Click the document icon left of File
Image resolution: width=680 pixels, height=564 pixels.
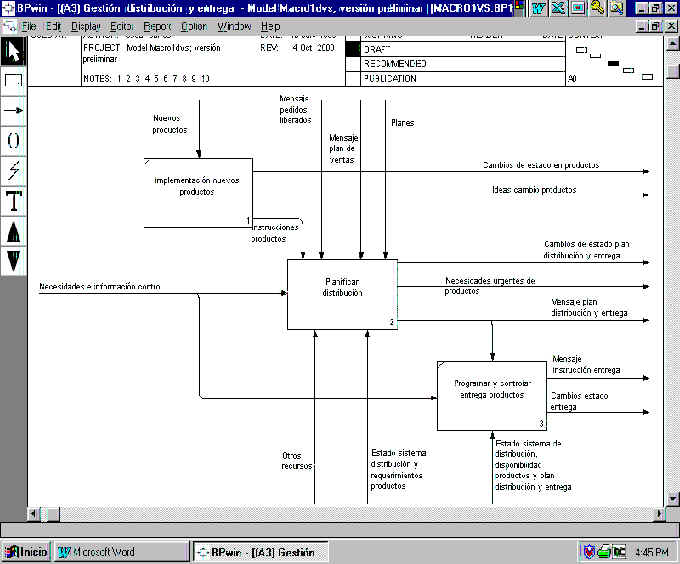pyautogui.click(x=10, y=26)
